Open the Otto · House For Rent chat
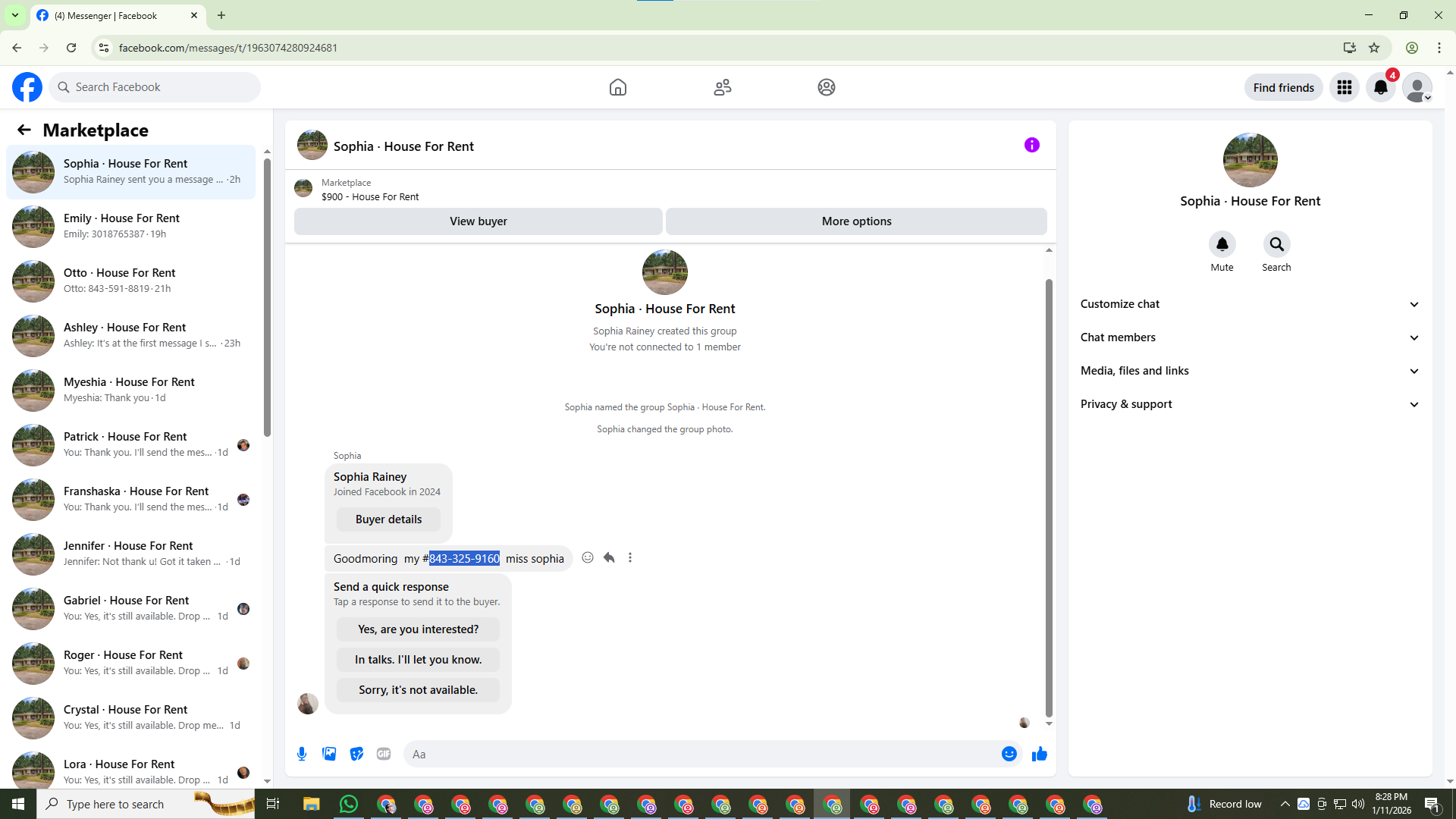The height and width of the screenshot is (819, 1456). click(130, 281)
